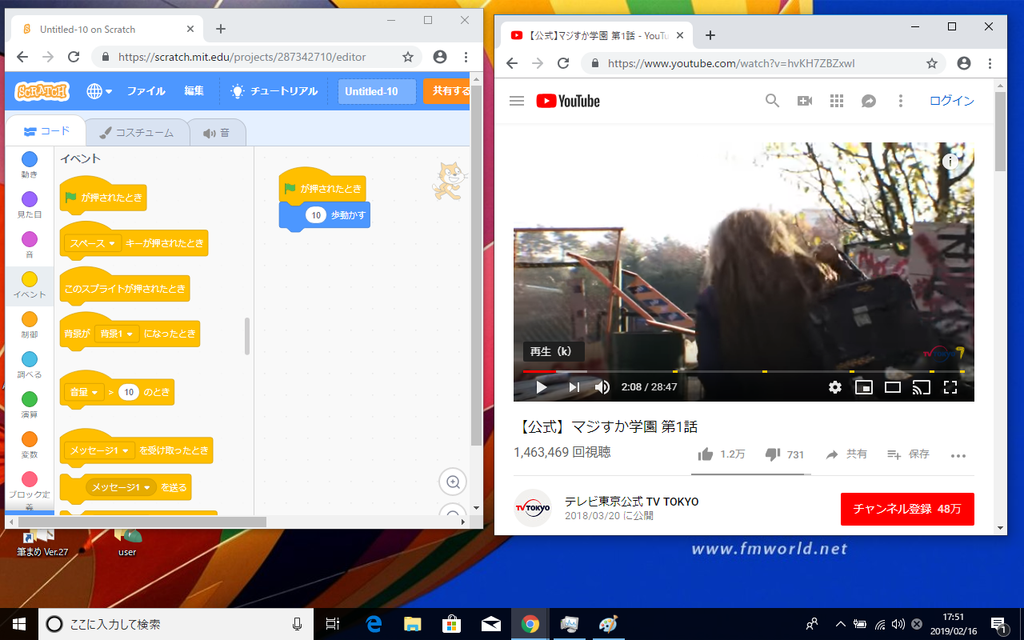Switch to the コード tab
The width and height of the screenshot is (1024, 640).
[x=46, y=131]
